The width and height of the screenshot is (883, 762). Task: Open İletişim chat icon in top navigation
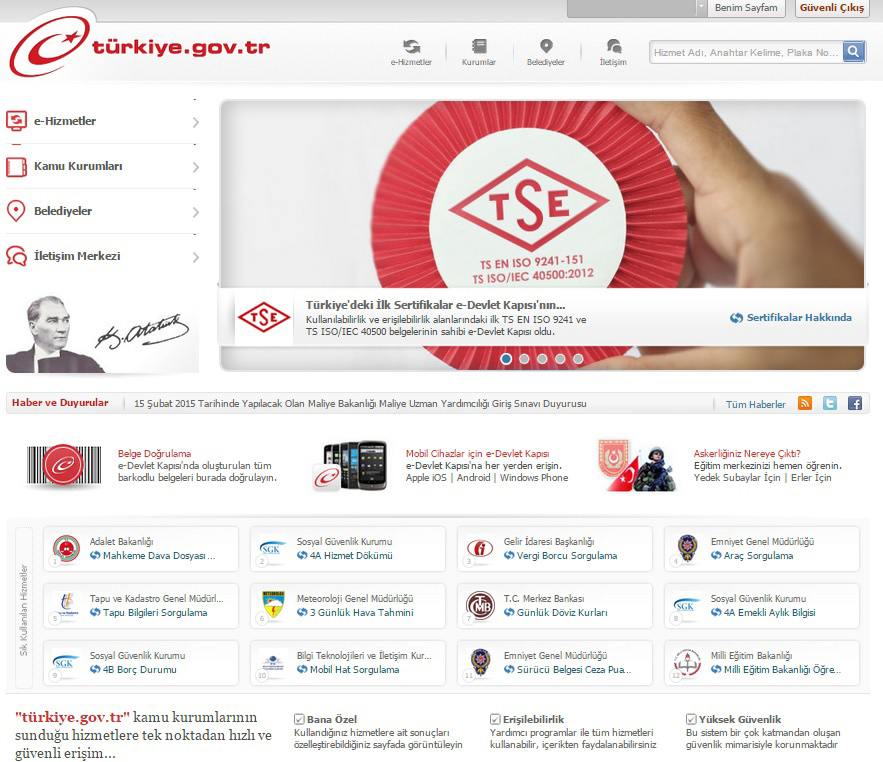coord(613,46)
